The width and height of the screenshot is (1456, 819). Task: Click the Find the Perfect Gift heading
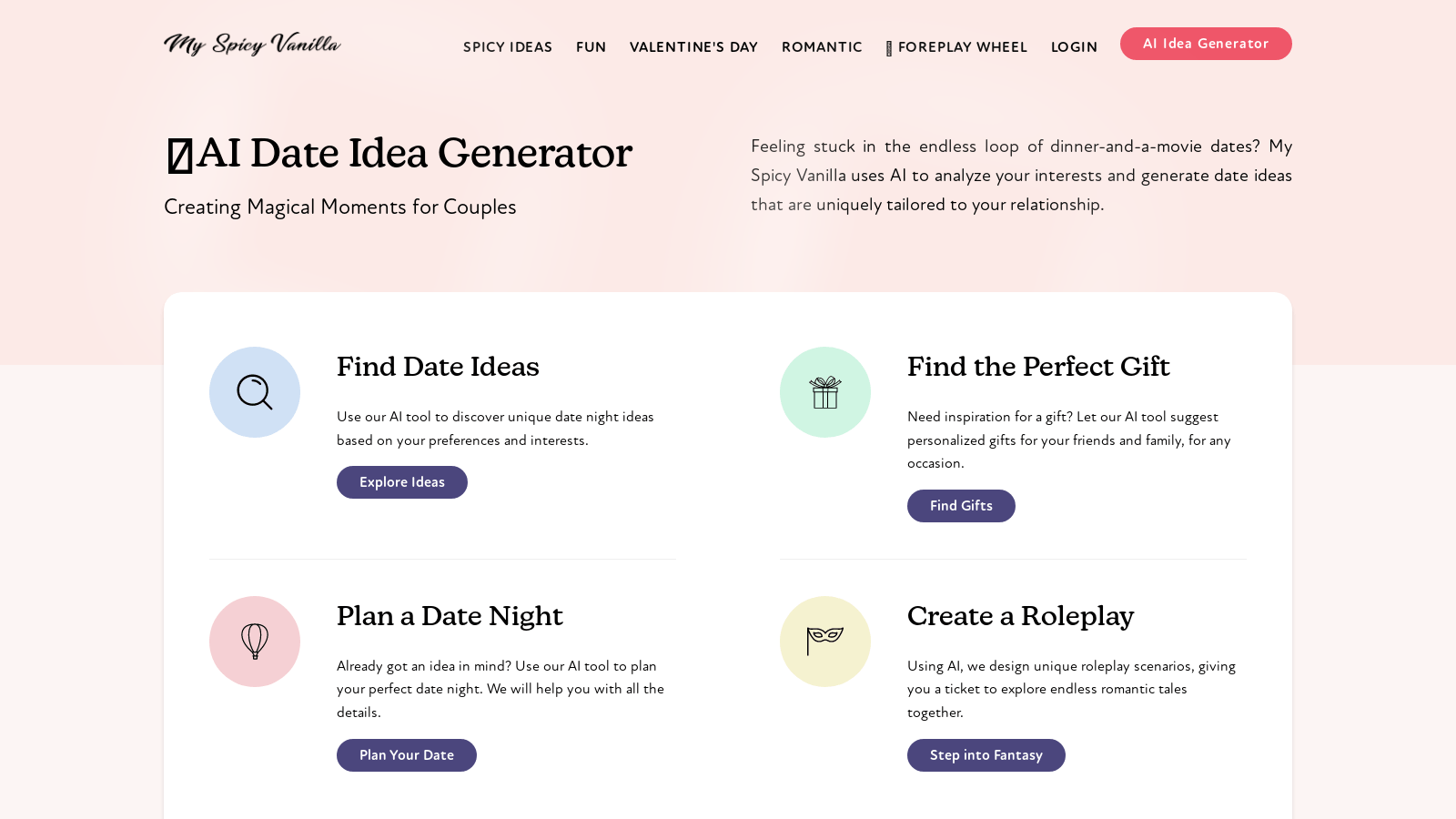point(1038,367)
